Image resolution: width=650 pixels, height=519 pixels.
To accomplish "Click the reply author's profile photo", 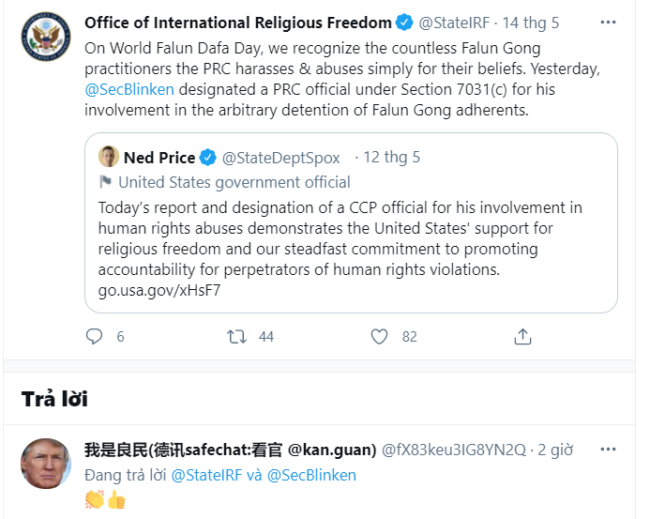I will click(x=44, y=465).
